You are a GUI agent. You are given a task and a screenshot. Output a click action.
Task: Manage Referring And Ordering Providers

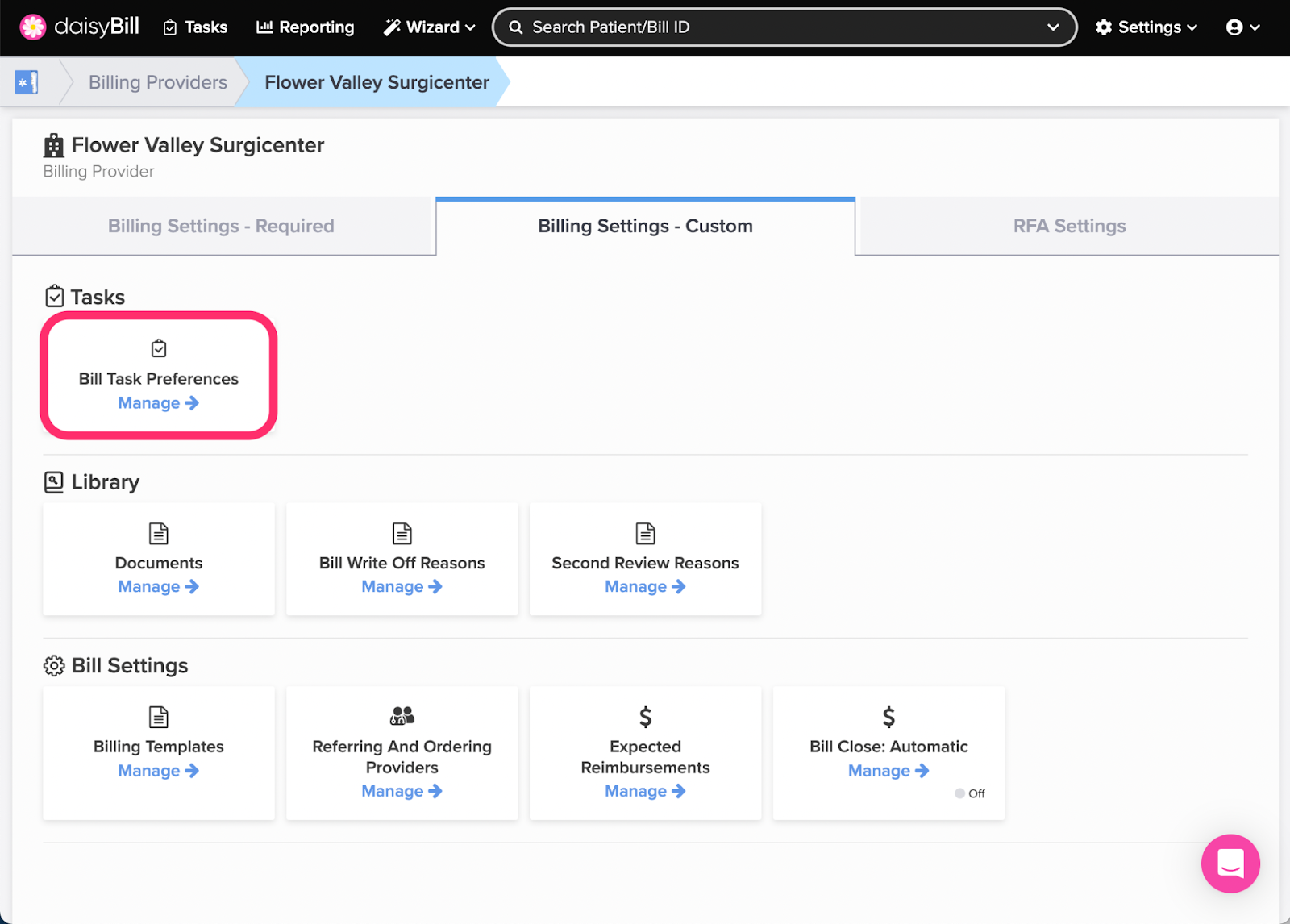tap(402, 791)
